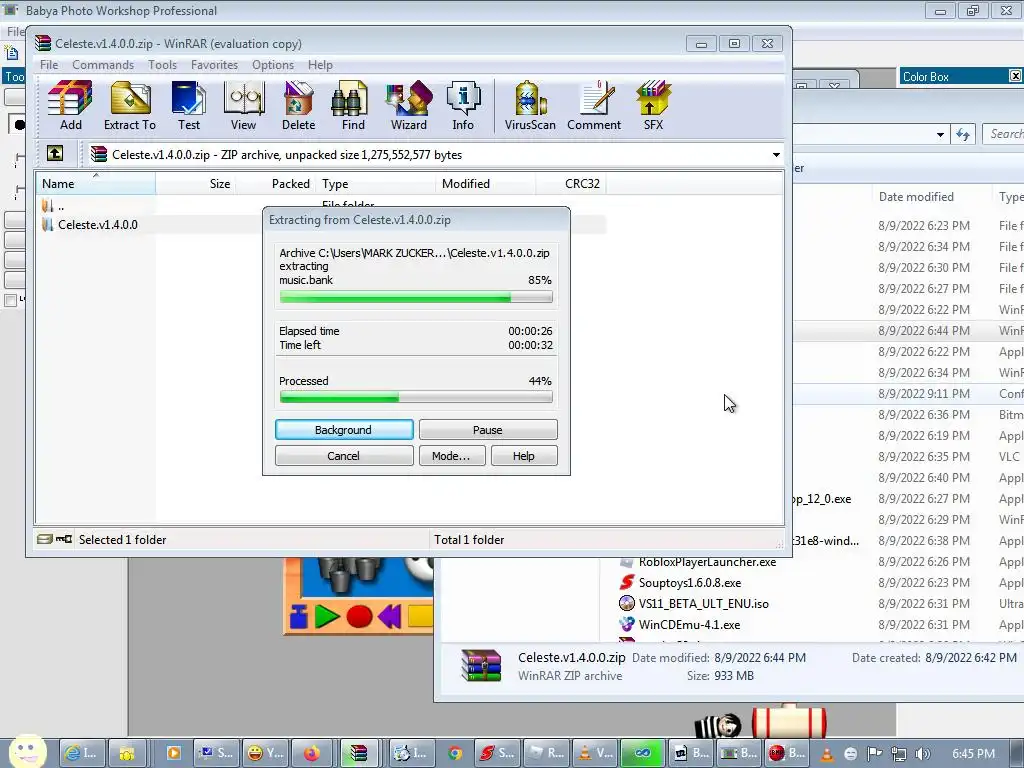Click the 6:45 PM taskbar clock
The width and height of the screenshot is (1024, 768).
pyautogui.click(x=973, y=754)
